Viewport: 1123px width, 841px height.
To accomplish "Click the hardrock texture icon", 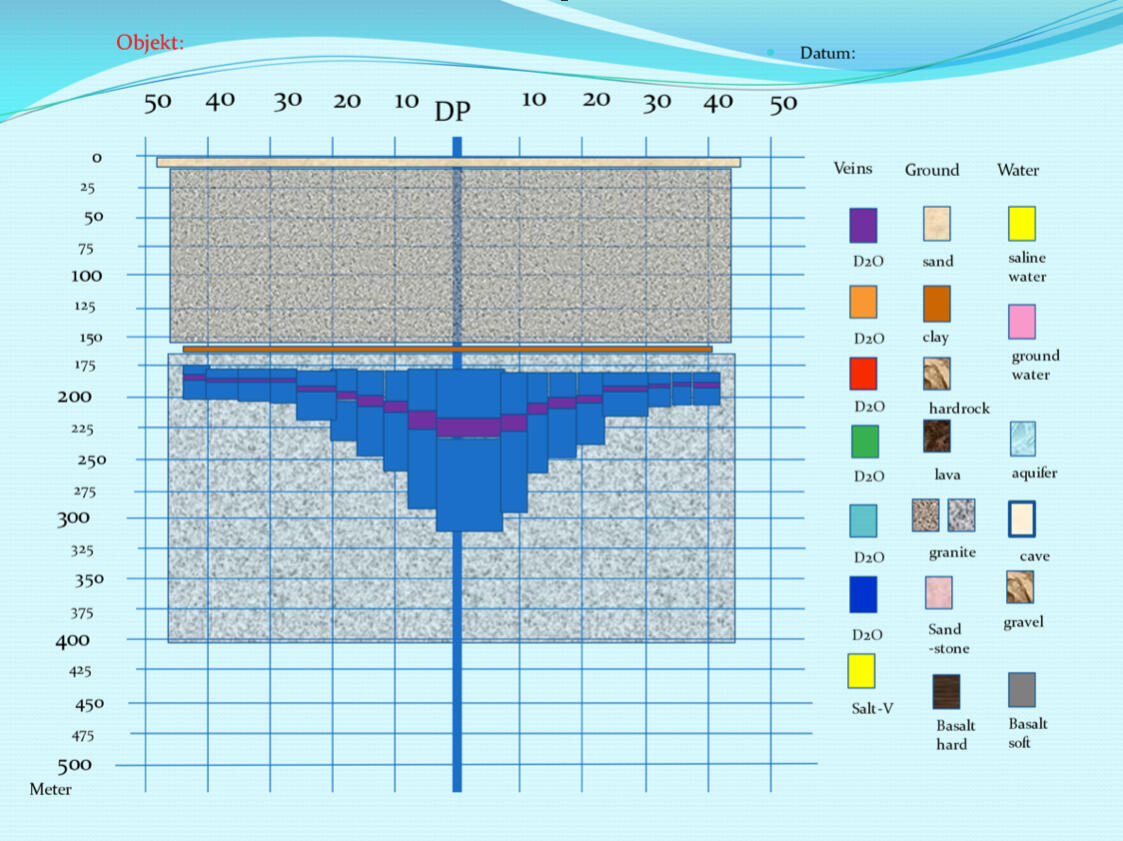I will pos(937,373).
